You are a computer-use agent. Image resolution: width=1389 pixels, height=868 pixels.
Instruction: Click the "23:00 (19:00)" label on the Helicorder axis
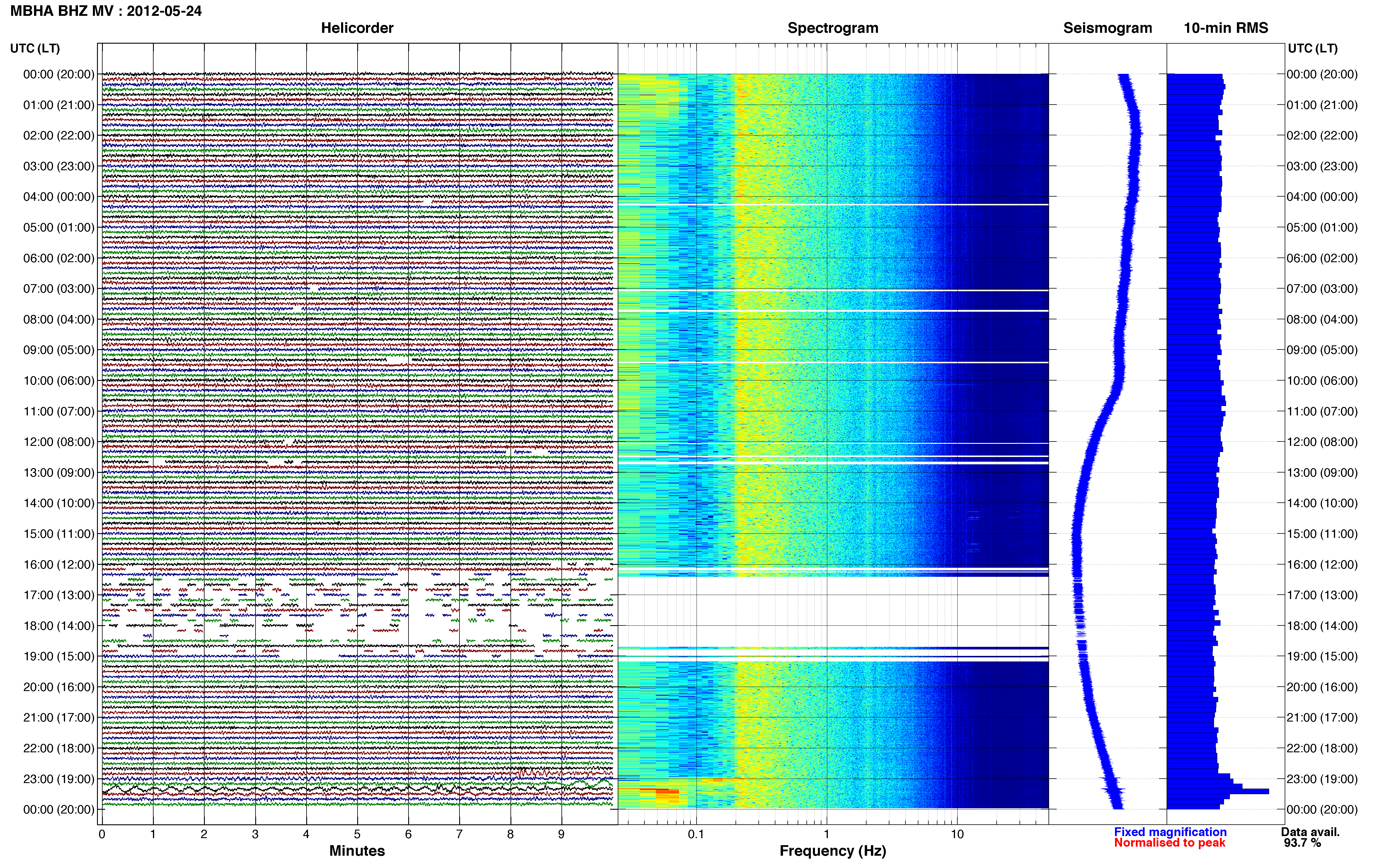pos(59,779)
